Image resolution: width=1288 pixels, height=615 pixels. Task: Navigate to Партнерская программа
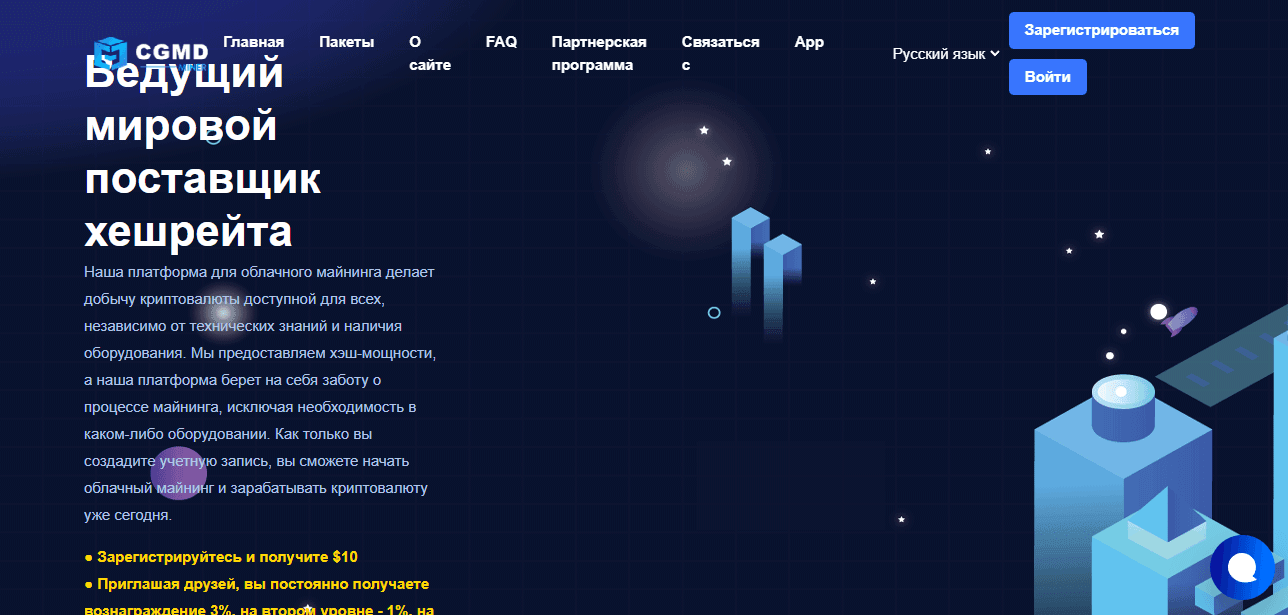pyautogui.click(x=598, y=54)
